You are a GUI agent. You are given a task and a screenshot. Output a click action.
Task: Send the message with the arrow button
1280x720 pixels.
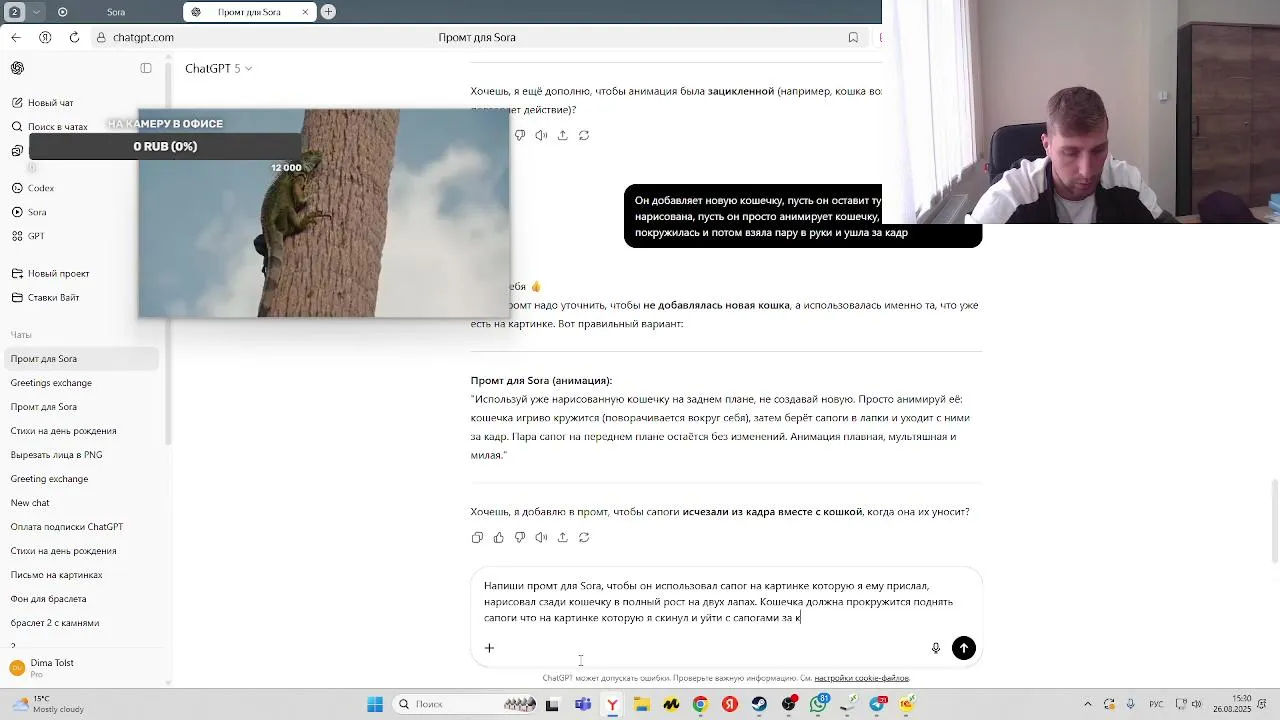964,648
